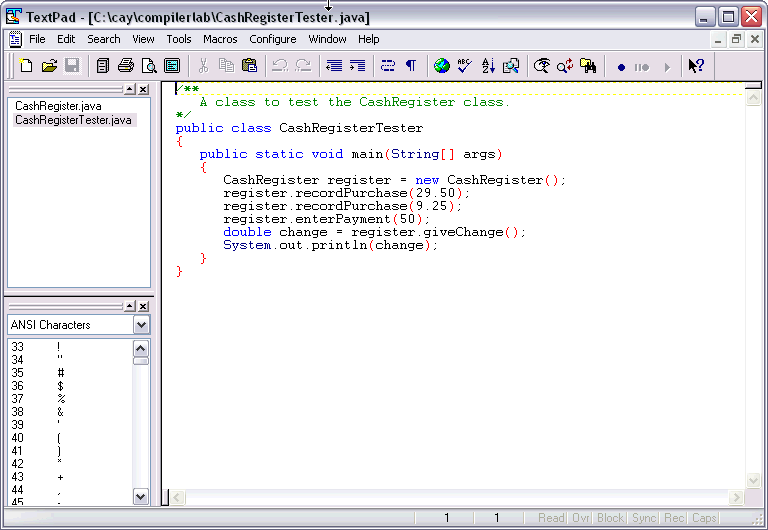Select character 36 dollar sign entry
This screenshot has height=530, width=768.
point(69,386)
